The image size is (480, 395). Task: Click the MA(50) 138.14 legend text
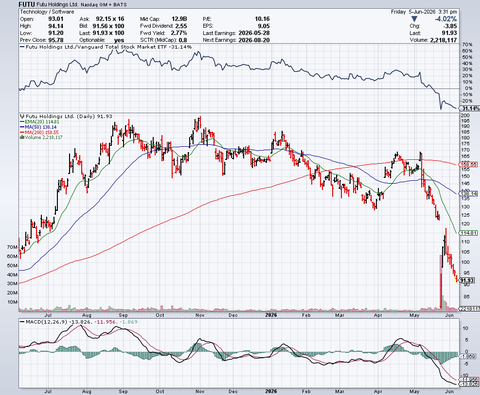point(41,127)
